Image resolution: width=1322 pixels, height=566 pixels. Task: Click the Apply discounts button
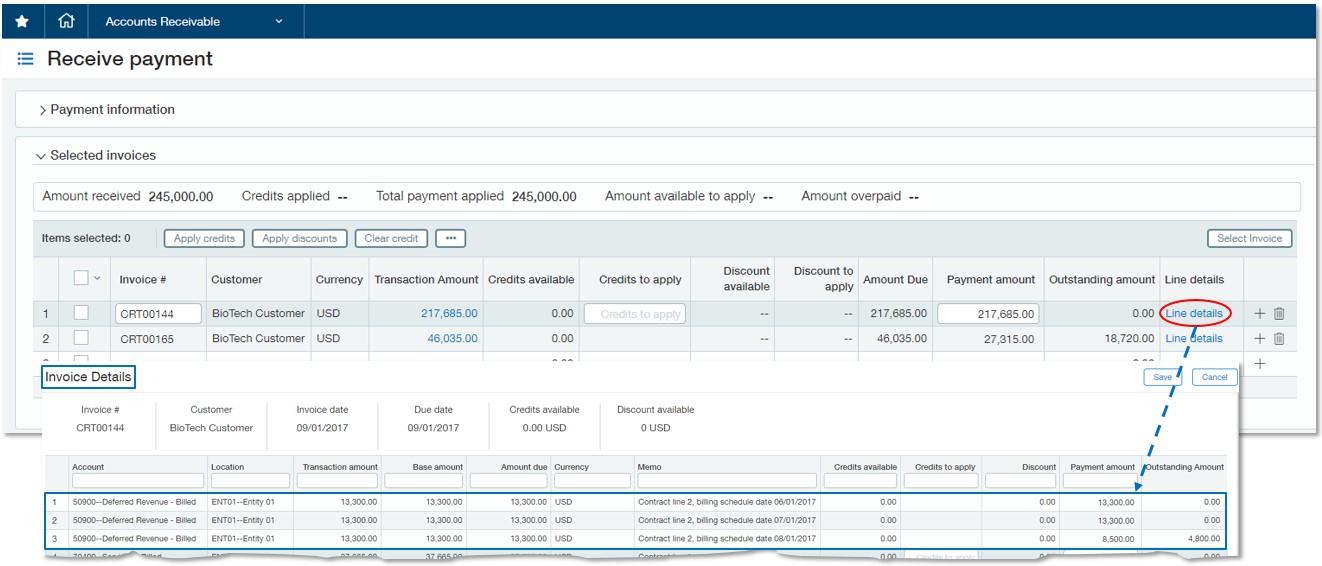(x=300, y=239)
